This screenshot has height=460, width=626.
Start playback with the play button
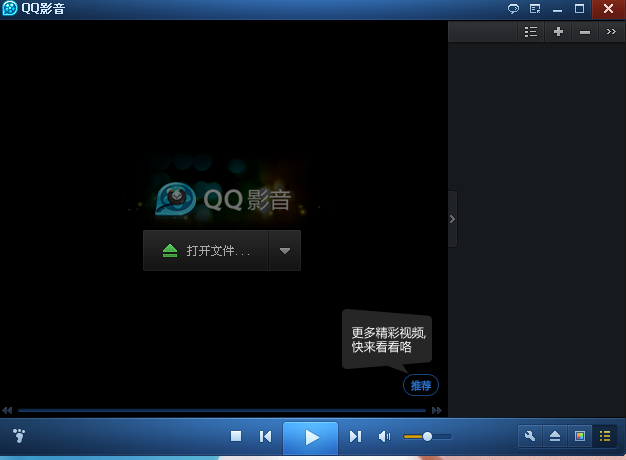coord(311,437)
